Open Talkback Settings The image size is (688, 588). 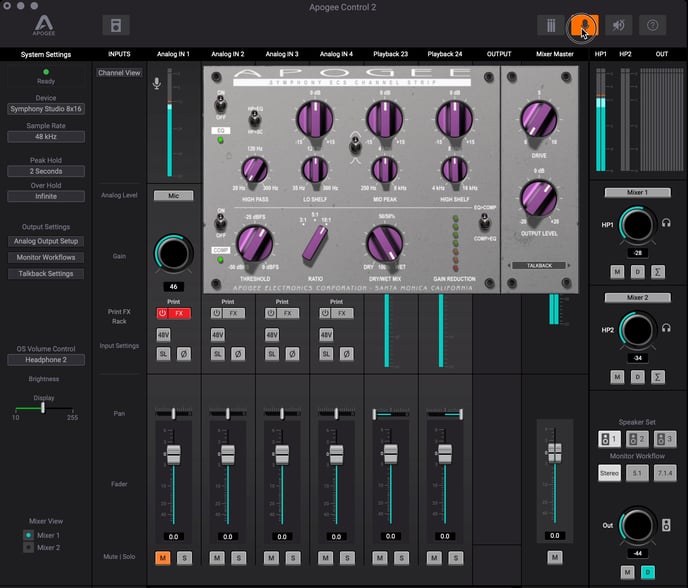[46, 273]
